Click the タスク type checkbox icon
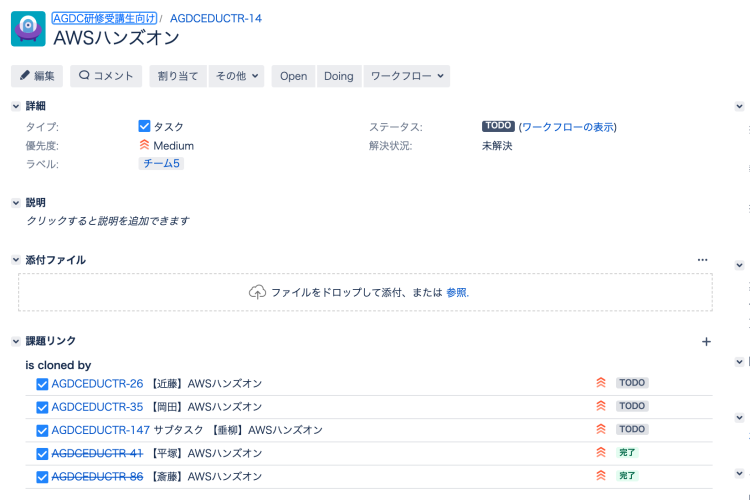This screenshot has height=500, width=750. point(144,126)
